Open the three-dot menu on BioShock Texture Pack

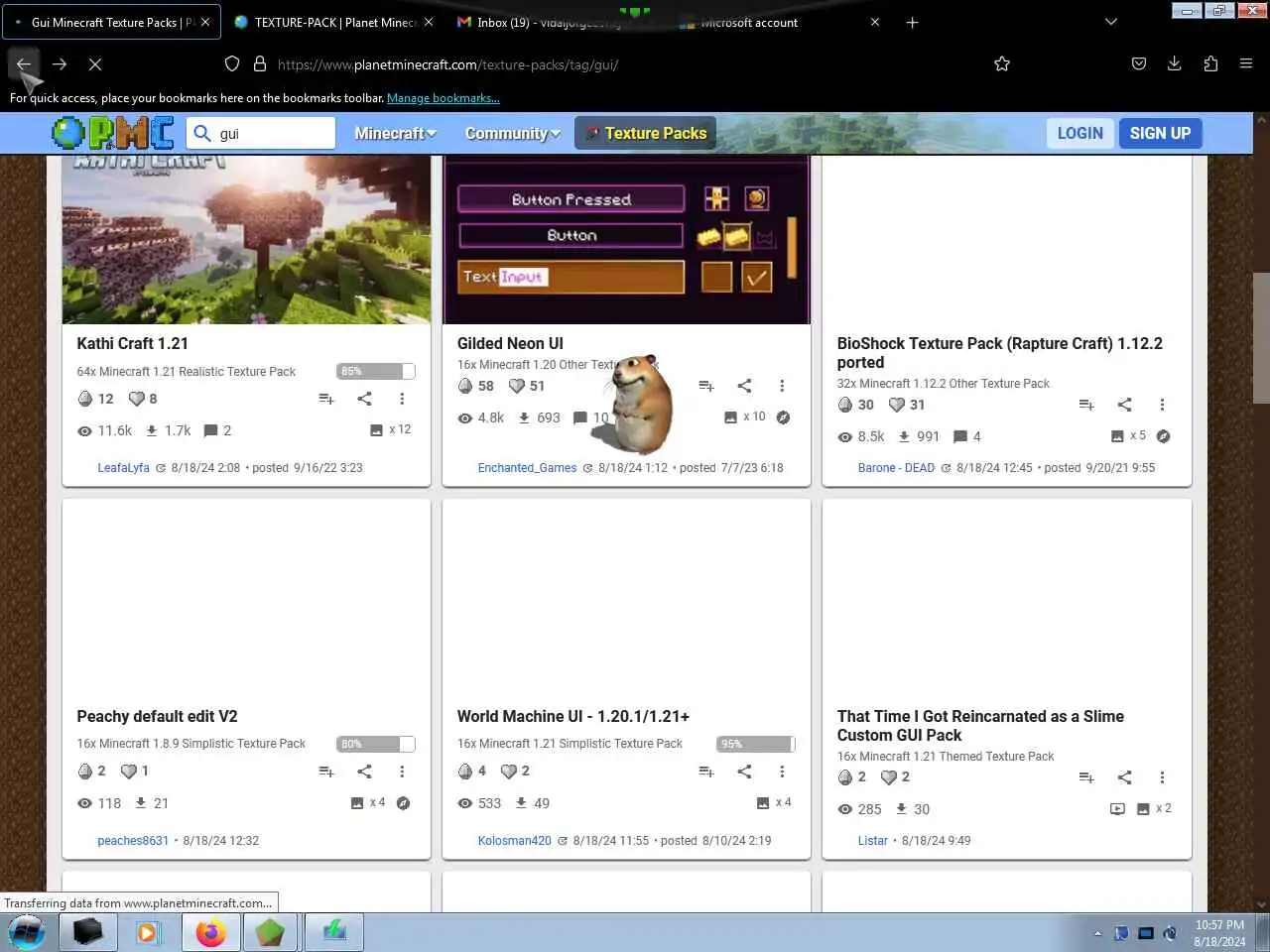1162,405
